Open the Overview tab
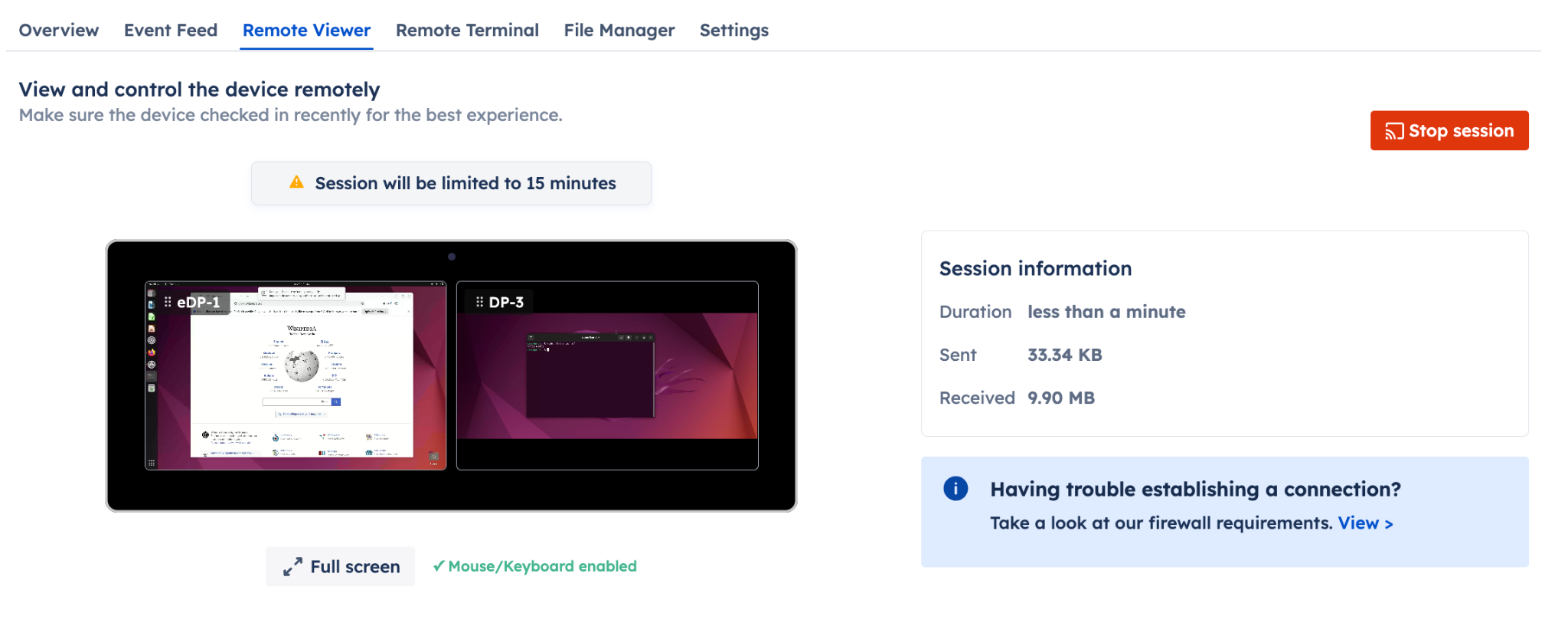Screen dimensions: 1568x626 [59, 30]
